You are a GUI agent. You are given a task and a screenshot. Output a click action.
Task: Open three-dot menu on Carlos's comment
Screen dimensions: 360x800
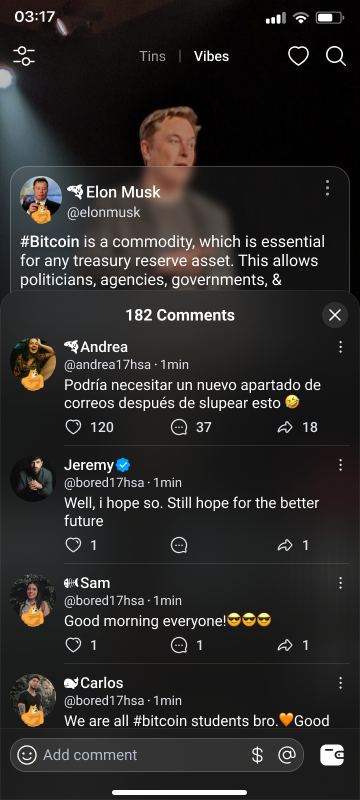pos(340,683)
